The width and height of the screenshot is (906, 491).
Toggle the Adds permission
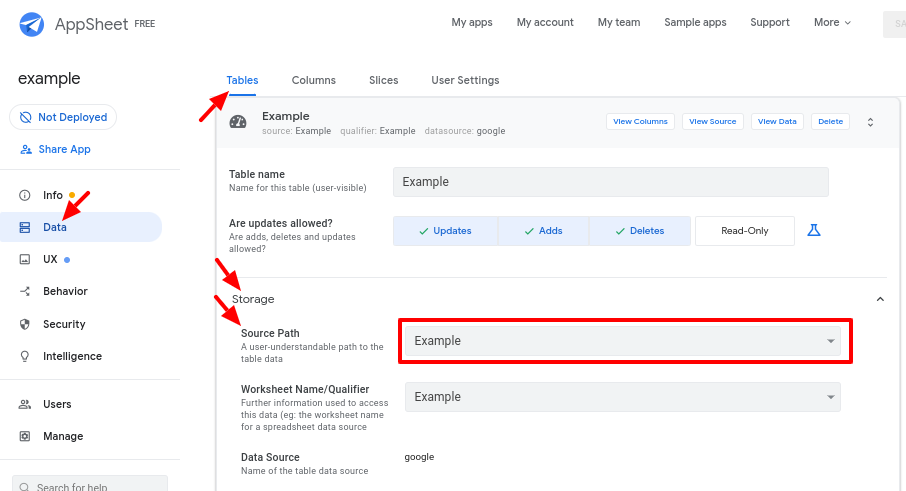tap(544, 231)
